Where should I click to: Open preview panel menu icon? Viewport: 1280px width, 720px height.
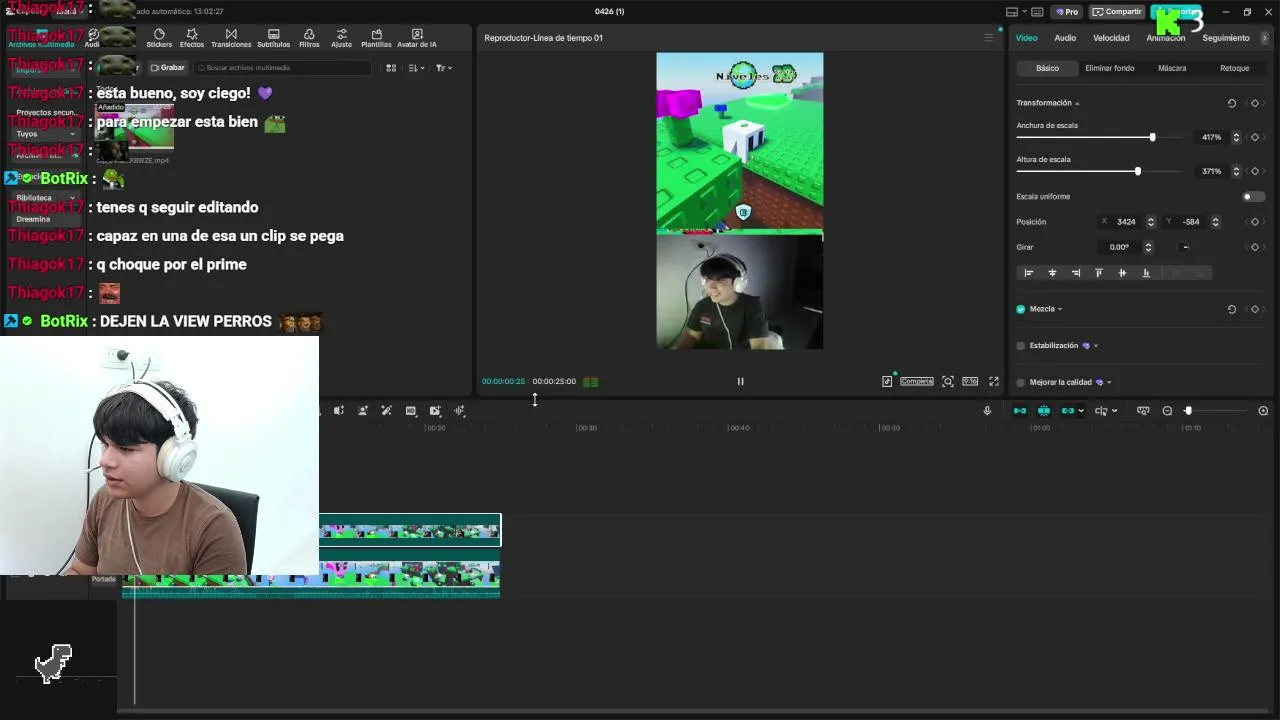[x=989, y=38]
